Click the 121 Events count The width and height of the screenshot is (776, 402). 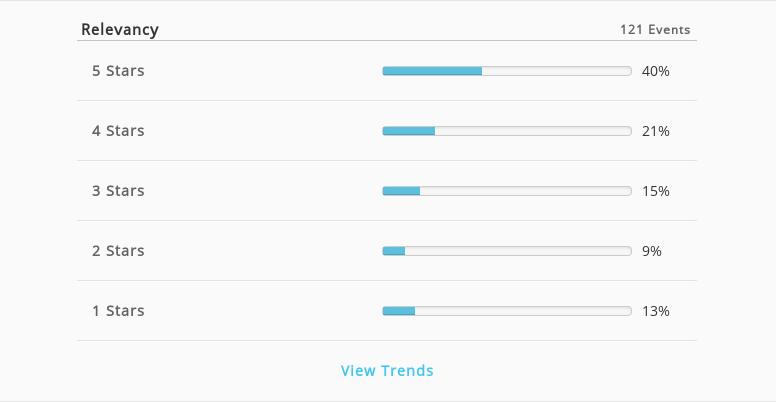pyautogui.click(x=655, y=30)
